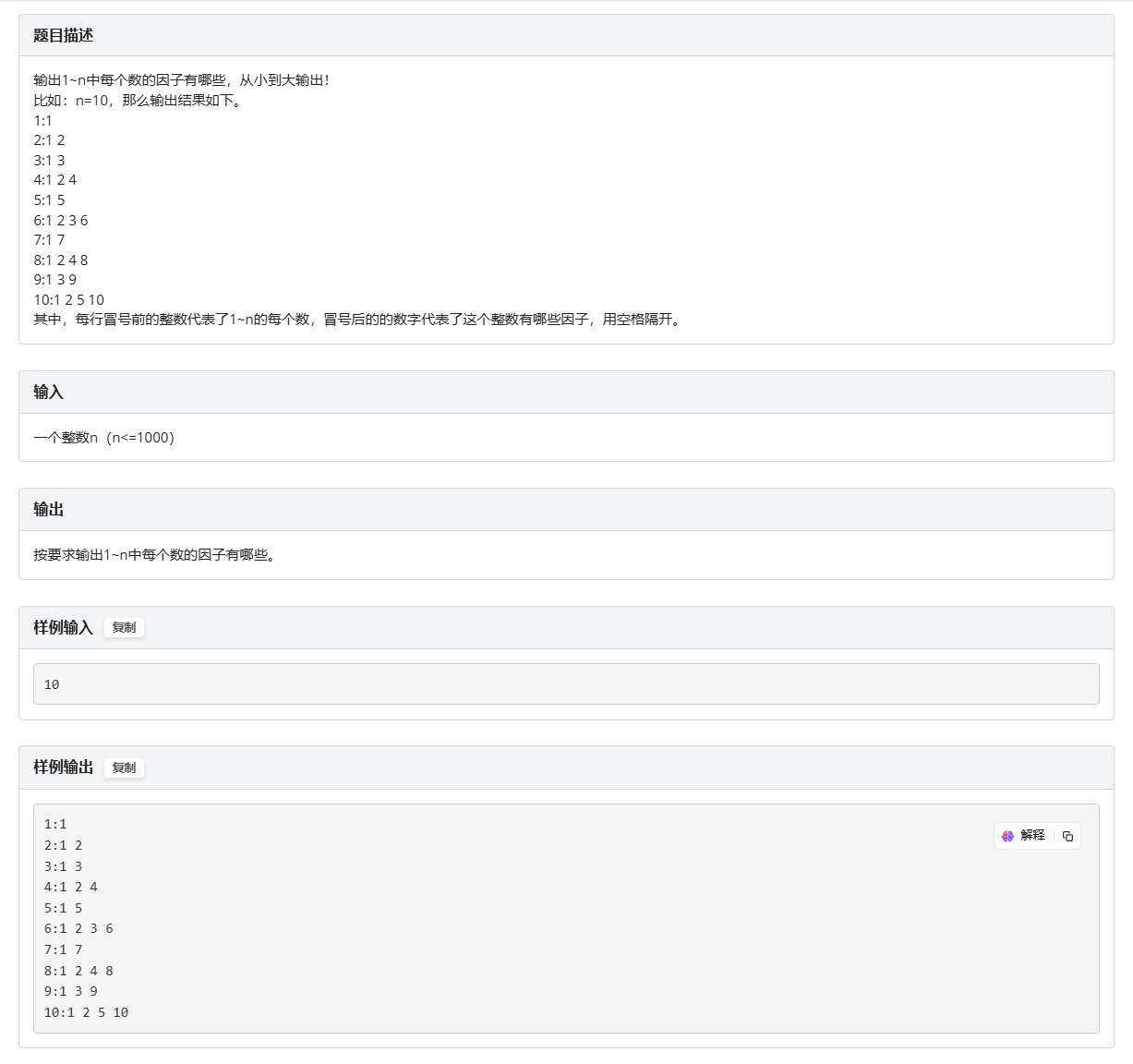Click the line '4:1 2 4' in description
Viewport: 1133px width, 1064px height.
[55, 180]
